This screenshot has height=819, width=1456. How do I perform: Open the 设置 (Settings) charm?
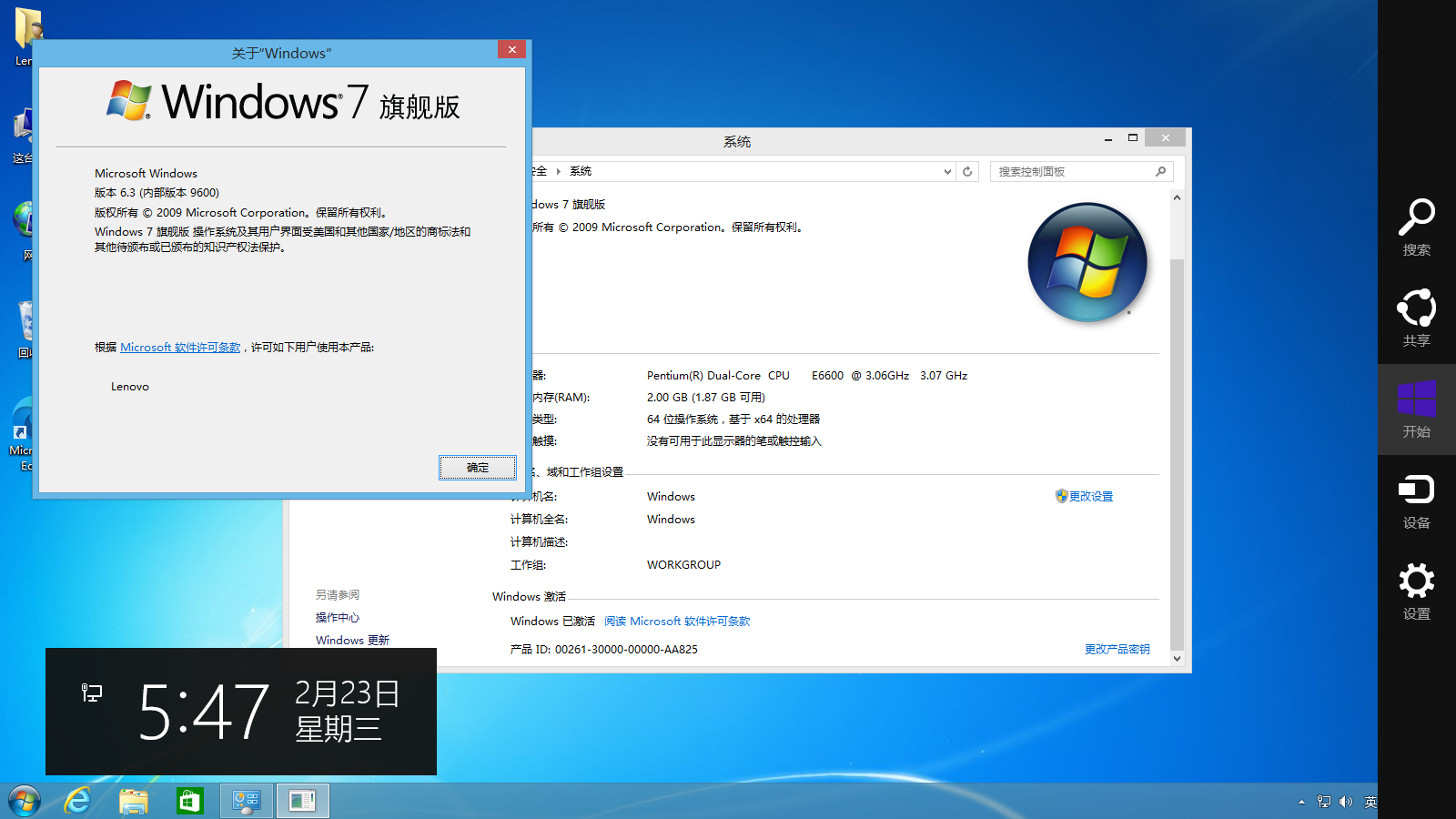[1416, 591]
